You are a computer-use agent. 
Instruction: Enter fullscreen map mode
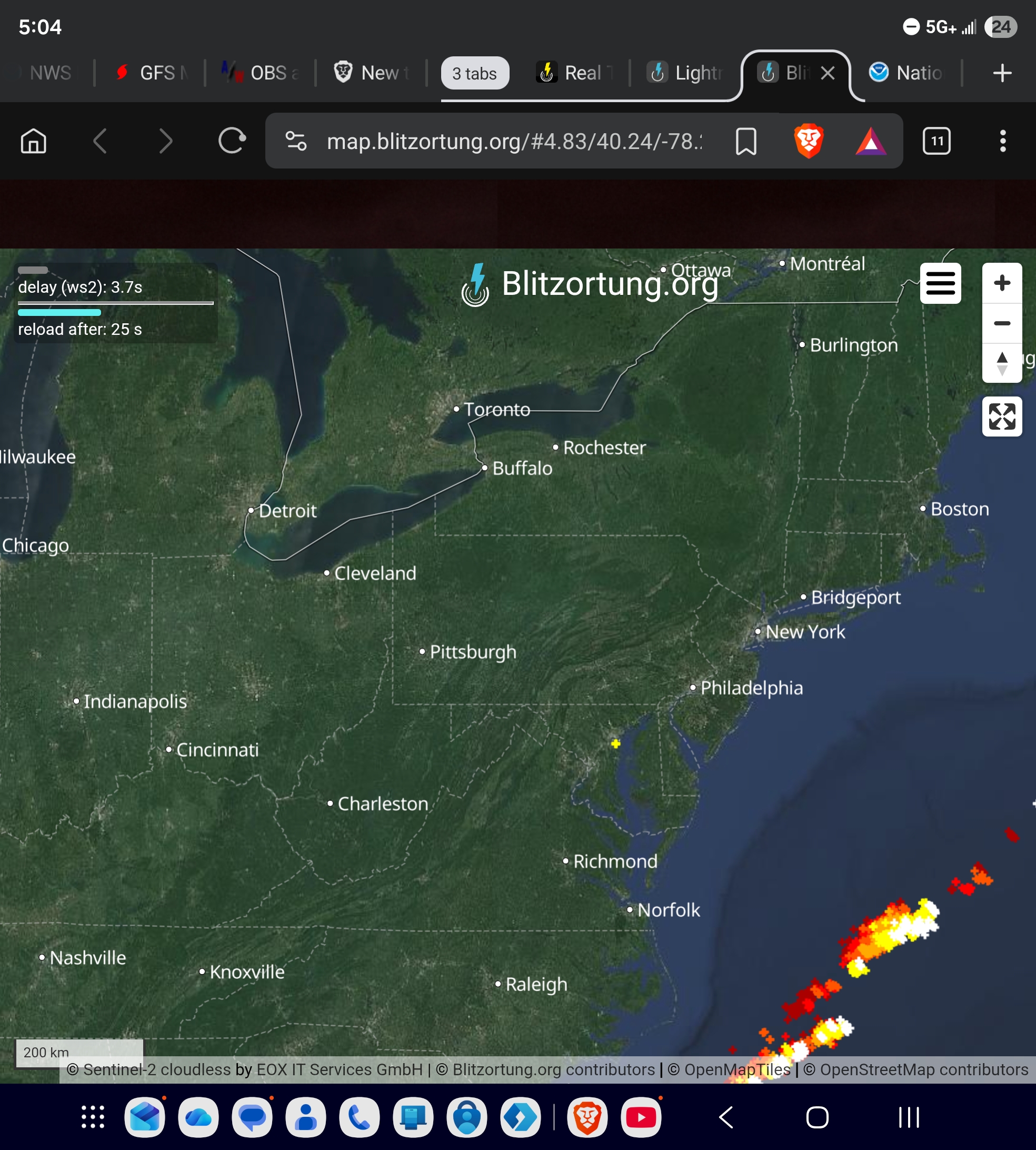click(1002, 417)
